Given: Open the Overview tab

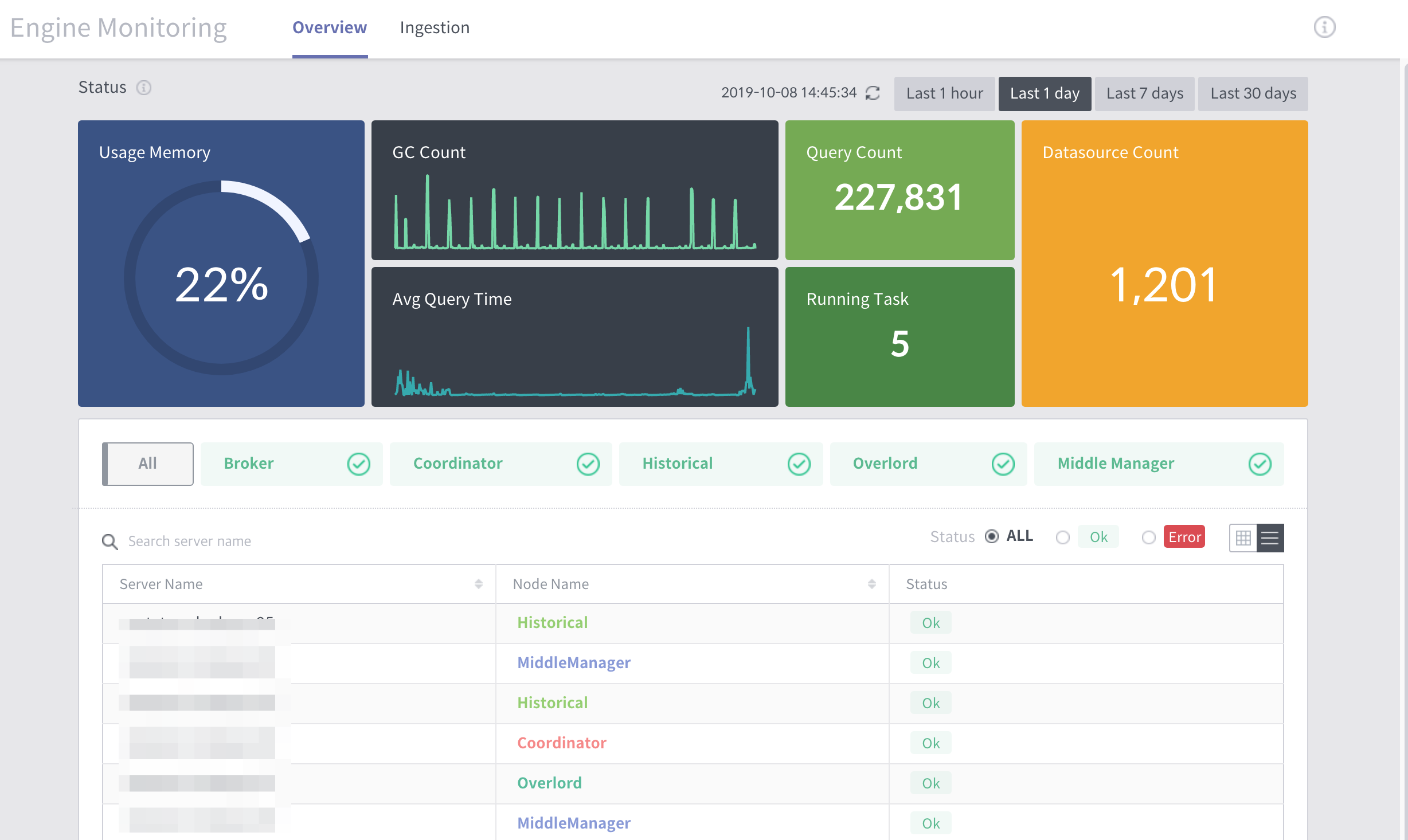Looking at the screenshot, I should [330, 28].
